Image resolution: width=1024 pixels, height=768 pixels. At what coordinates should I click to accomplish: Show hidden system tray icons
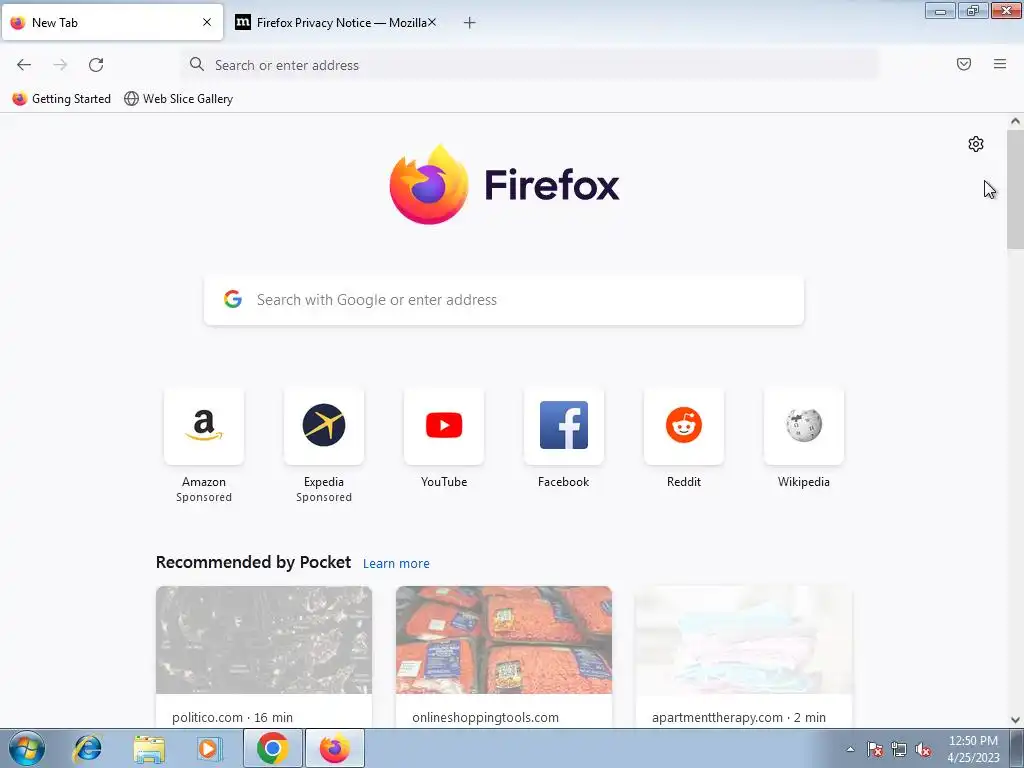[850, 749]
